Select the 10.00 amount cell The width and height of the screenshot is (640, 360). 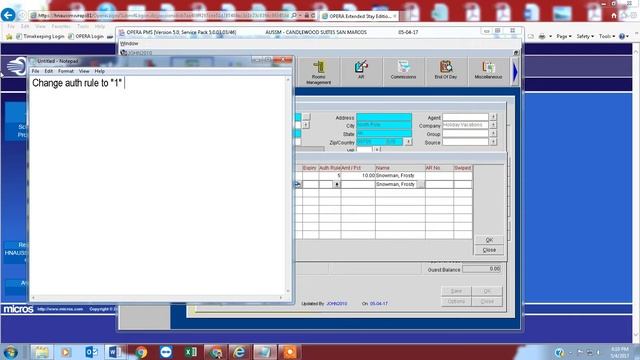(x=358, y=176)
